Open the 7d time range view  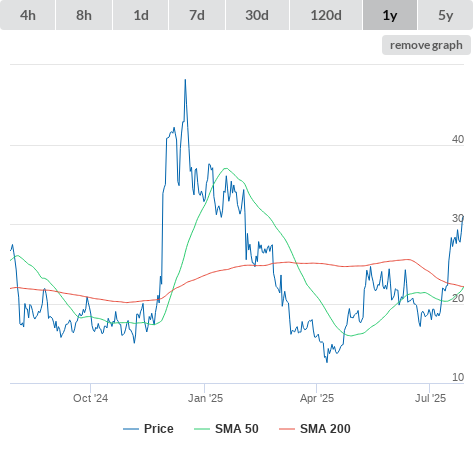coord(197,15)
